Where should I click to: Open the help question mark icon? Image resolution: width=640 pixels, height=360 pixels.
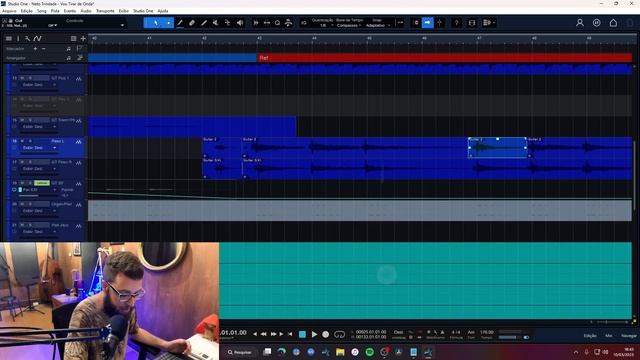pyautogui.click(x=456, y=23)
